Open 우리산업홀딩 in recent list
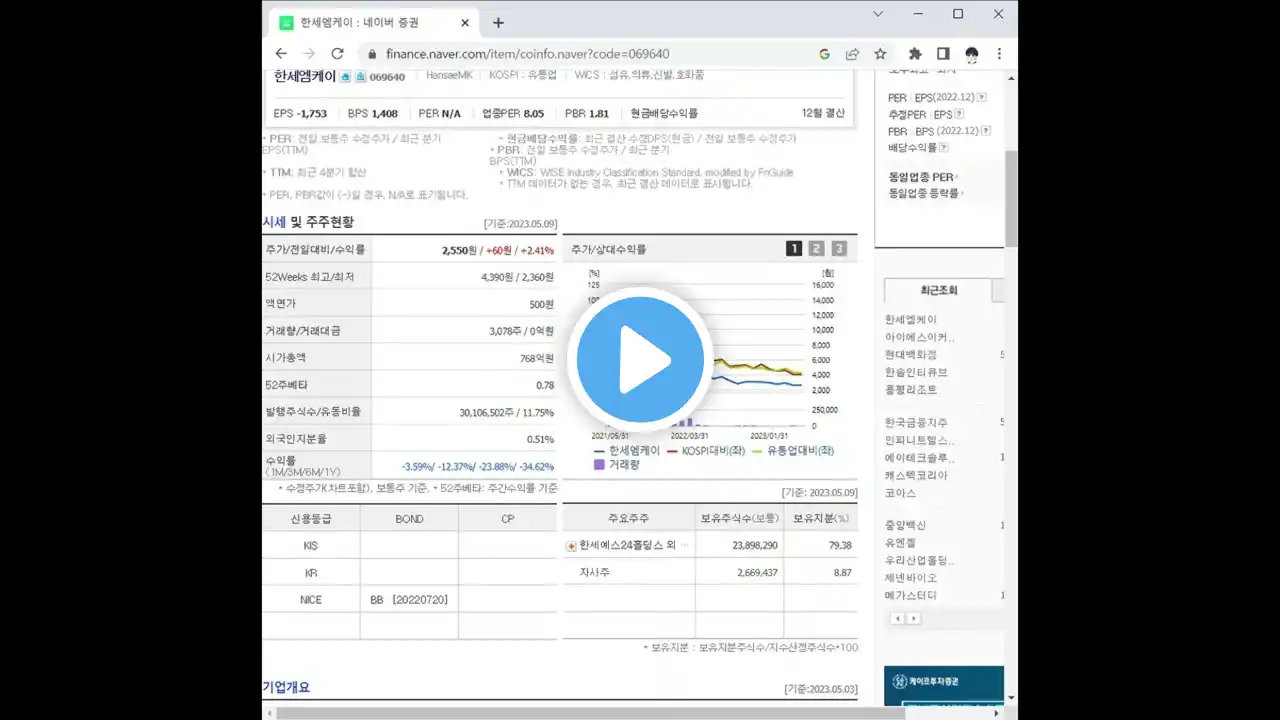1280x720 pixels. pyautogui.click(x=919, y=560)
